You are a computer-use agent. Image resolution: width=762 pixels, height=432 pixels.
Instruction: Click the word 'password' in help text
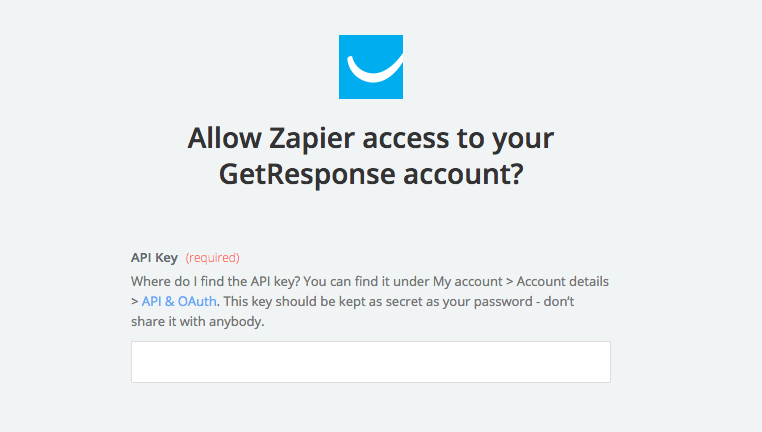[503, 302]
